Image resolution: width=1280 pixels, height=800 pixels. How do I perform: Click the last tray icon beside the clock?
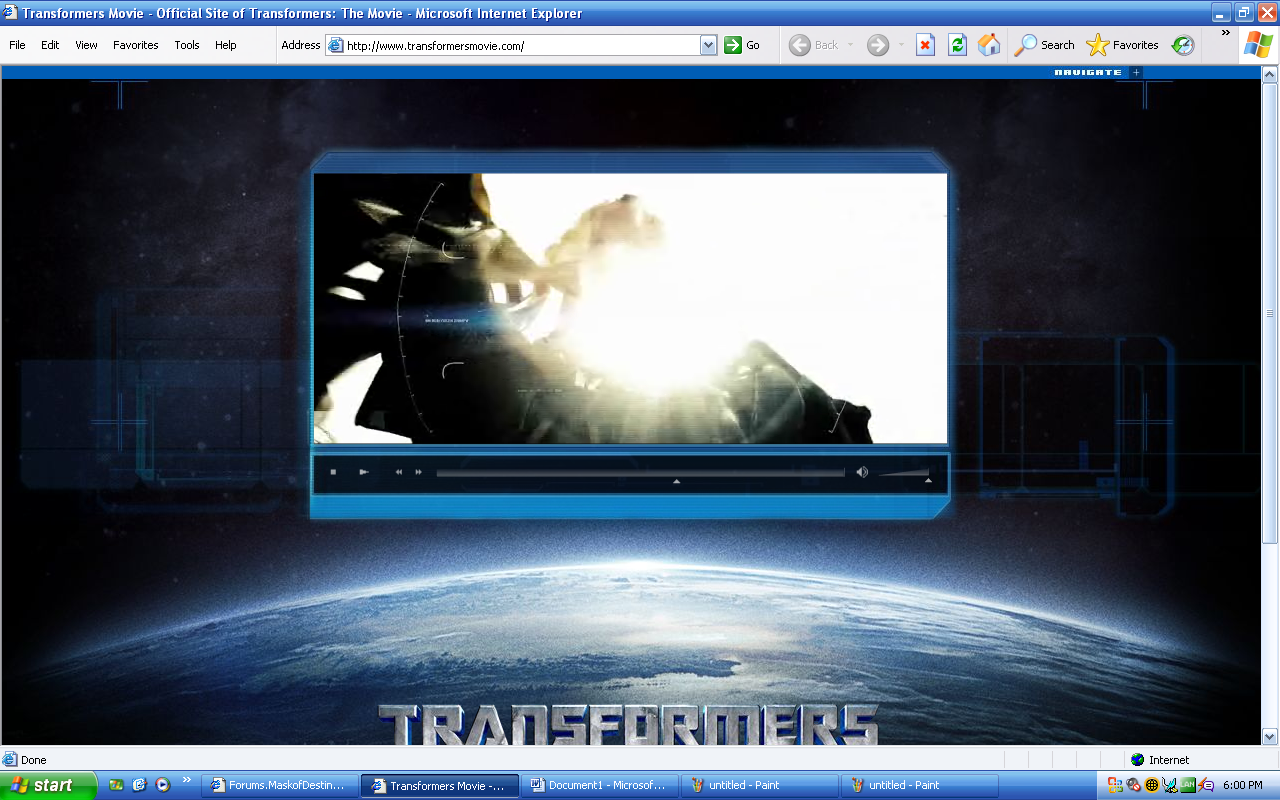pyautogui.click(x=1206, y=785)
